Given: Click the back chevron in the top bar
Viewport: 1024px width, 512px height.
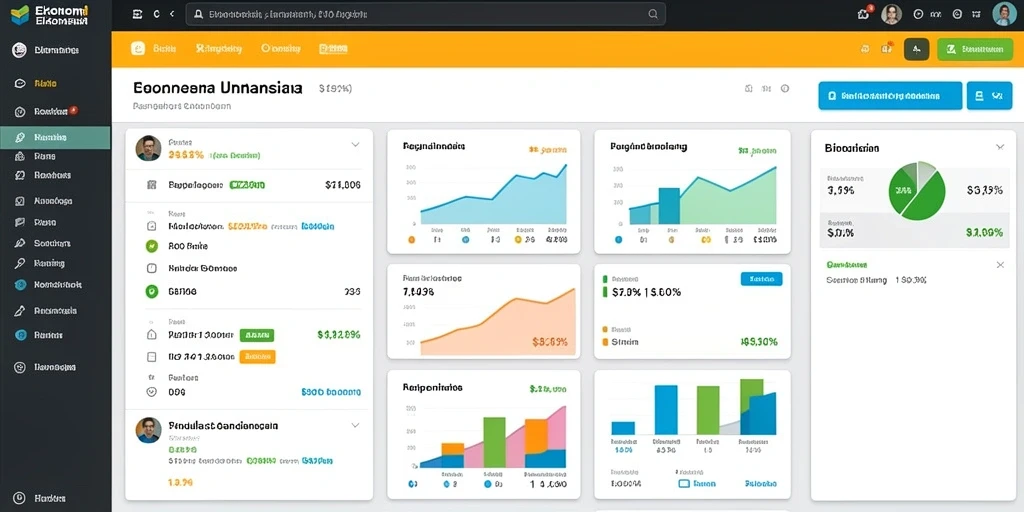Looking at the screenshot, I should point(172,13).
